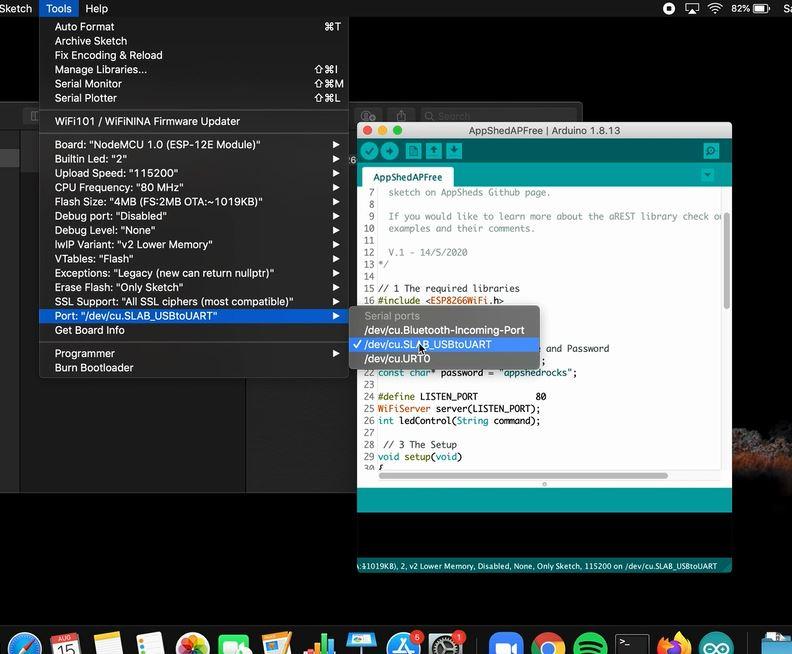This screenshot has height=654, width=792.
Task: Open the tab options dropdown arrow in Arduino
Action: (708, 175)
